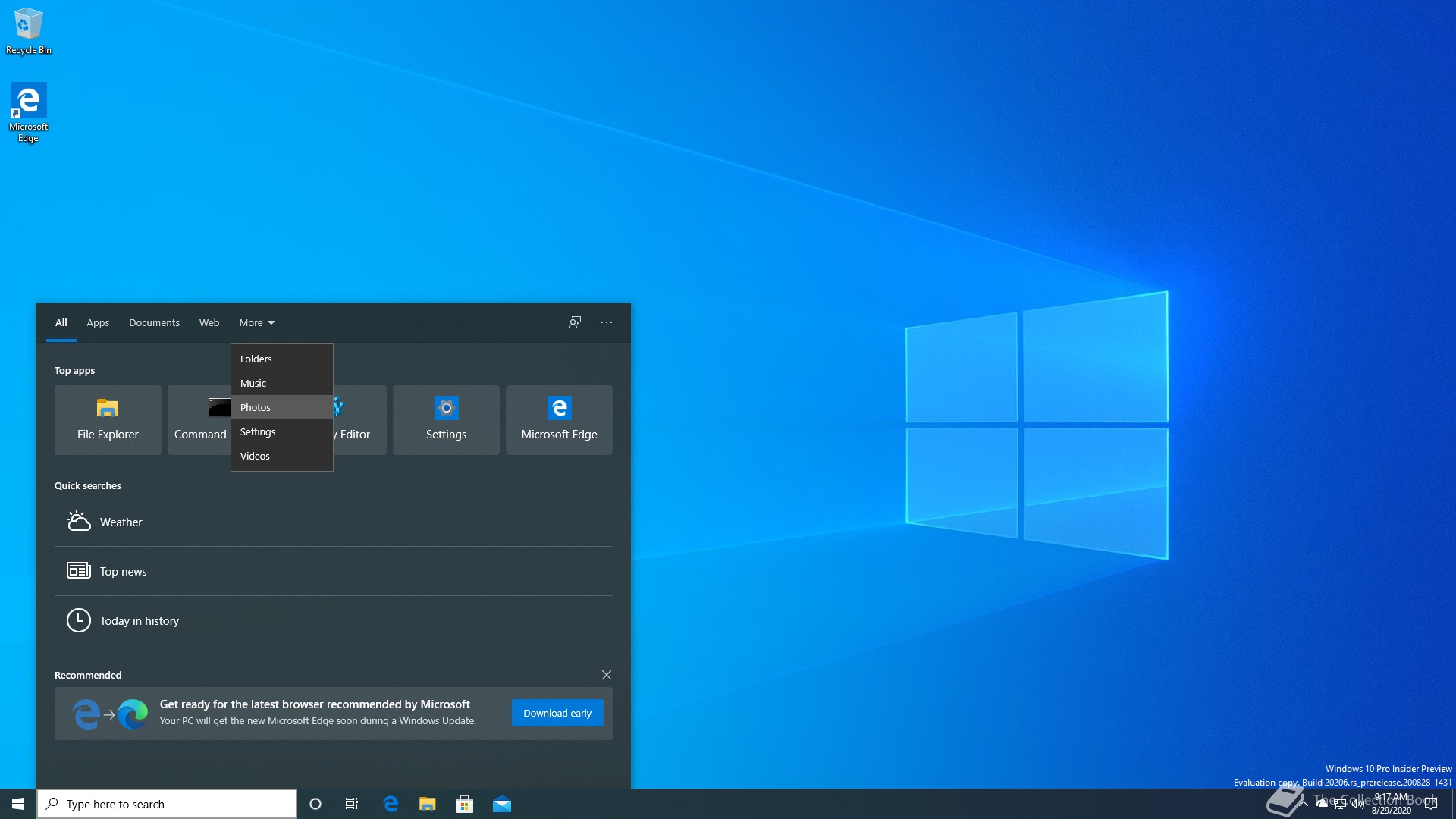Open Task View on the taskbar
Viewport: 1456px width, 819px height.
(352, 804)
